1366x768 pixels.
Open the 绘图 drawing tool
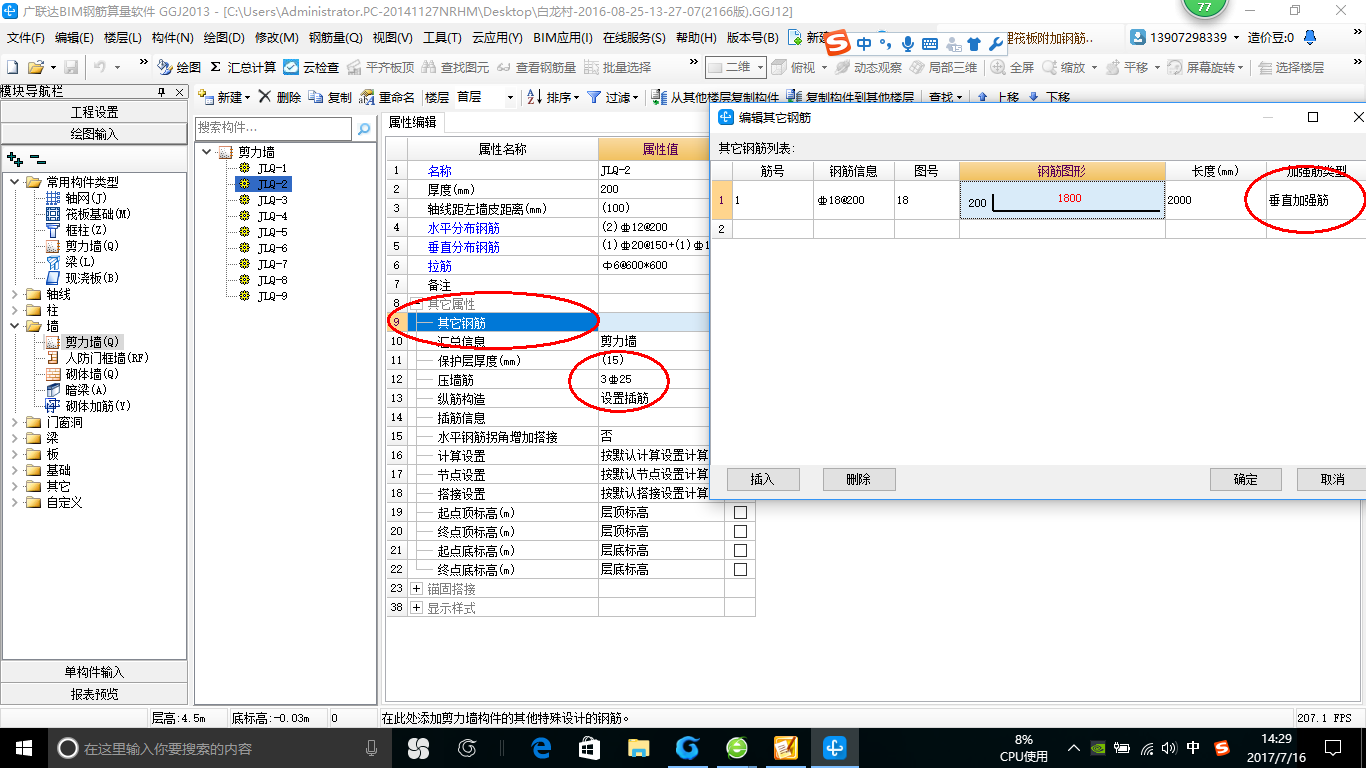(x=179, y=67)
